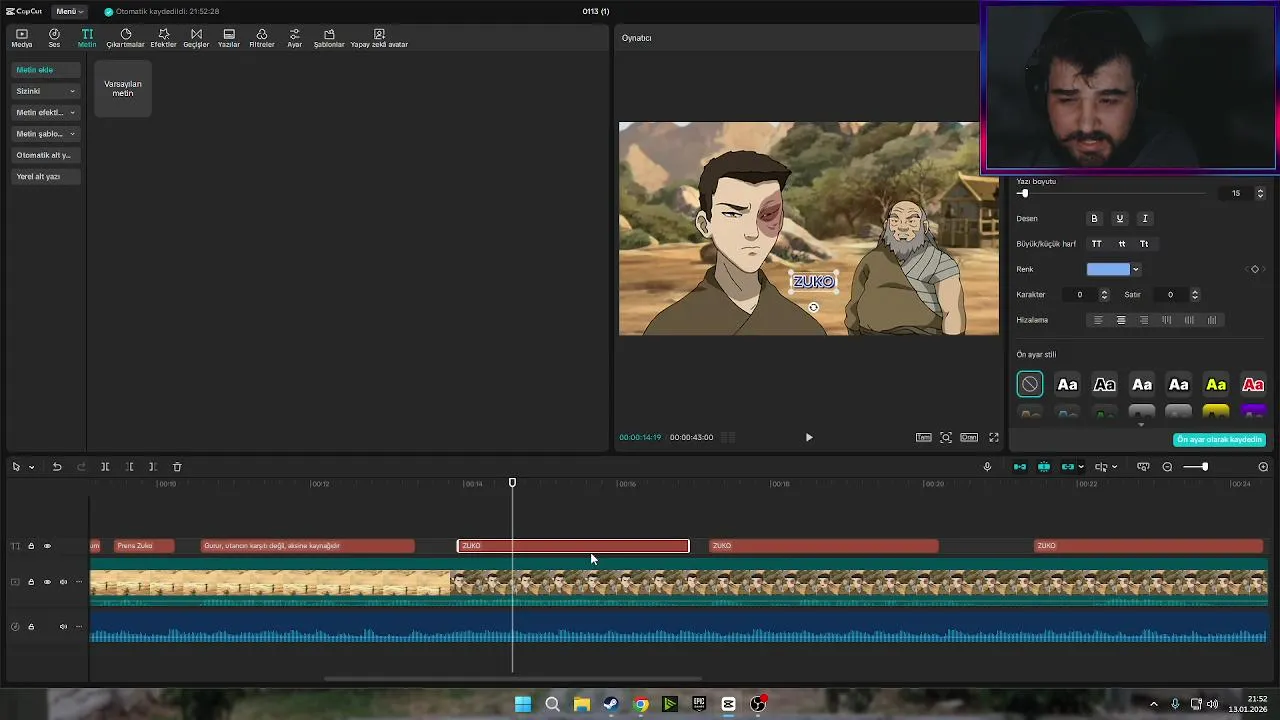This screenshot has height=720, width=1280.
Task: Select the 'no preset' text style
Action: 1029,385
